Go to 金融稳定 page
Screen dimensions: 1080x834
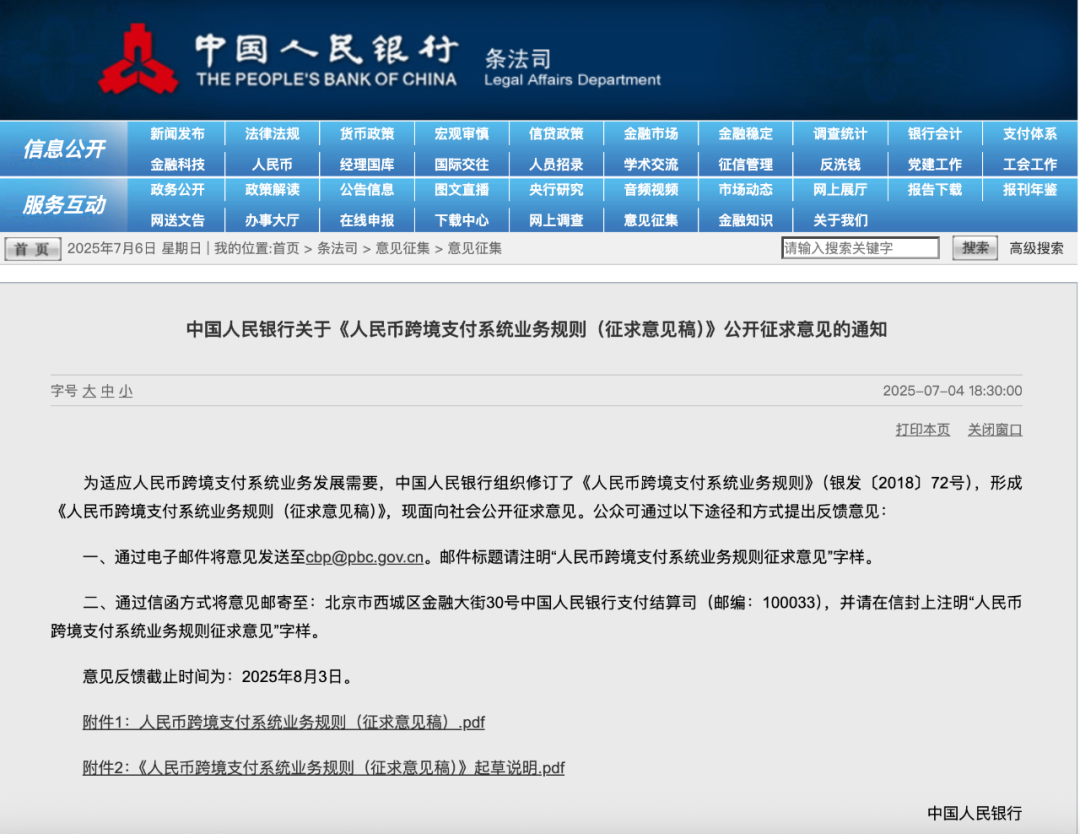coord(746,134)
